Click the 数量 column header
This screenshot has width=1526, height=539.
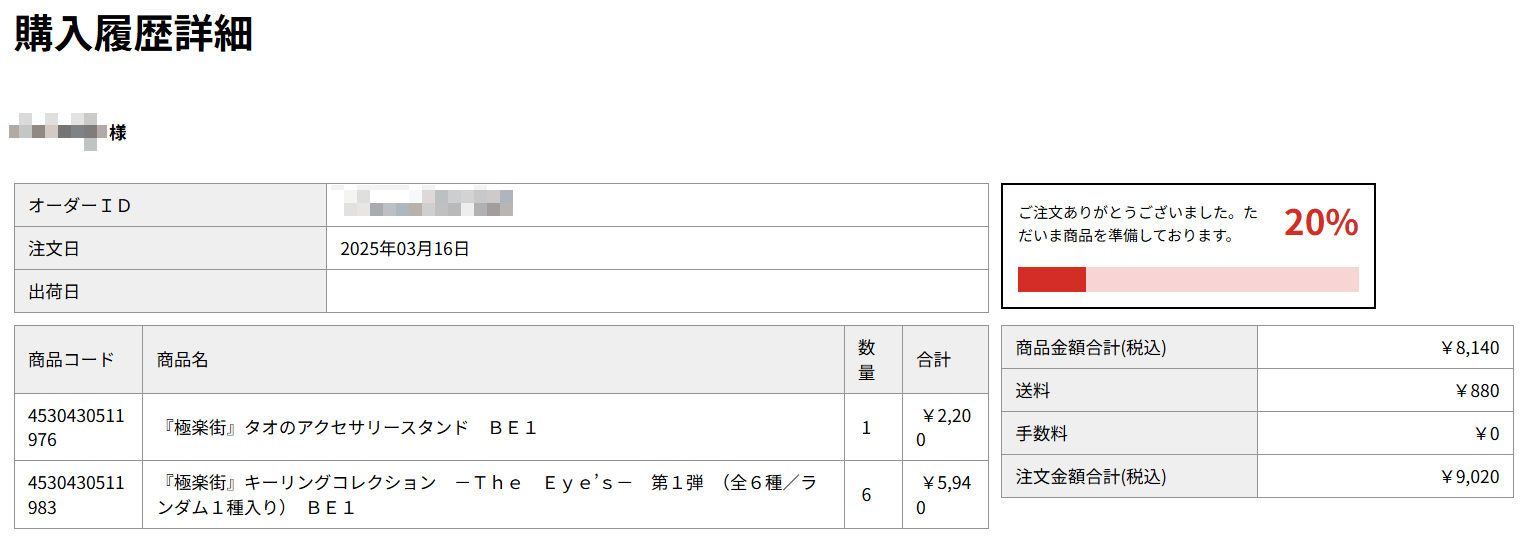866,360
